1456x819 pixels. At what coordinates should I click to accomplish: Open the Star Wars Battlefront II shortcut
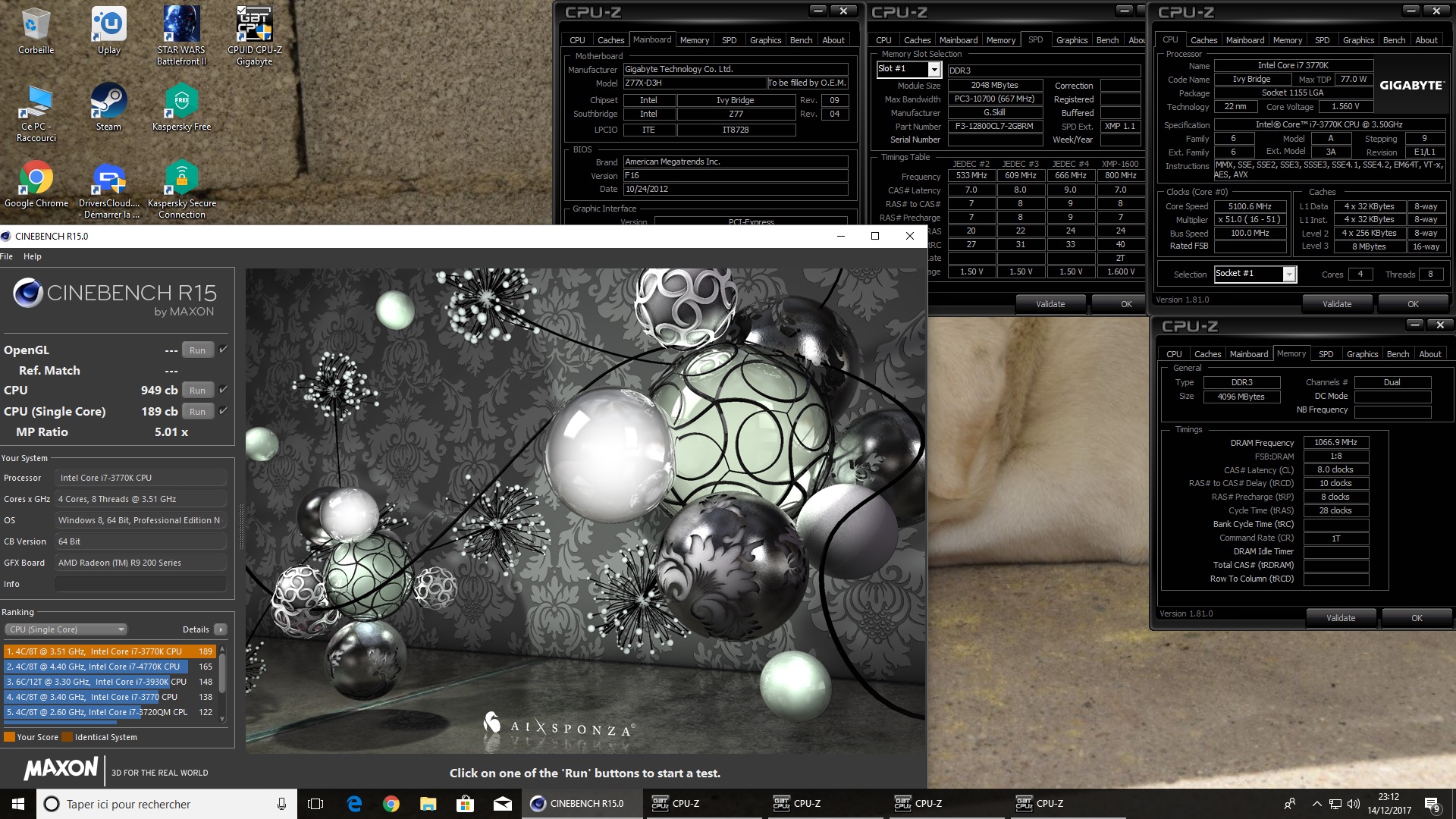point(181,36)
